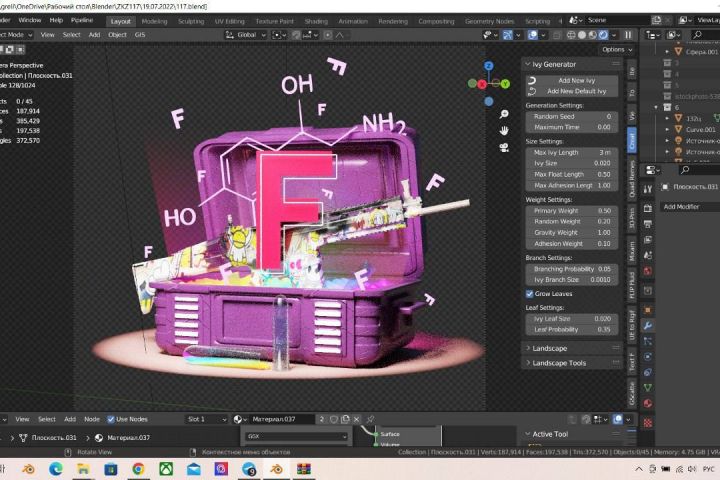Open the node editor Node menu
720x480 pixels.
click(92, 419)
